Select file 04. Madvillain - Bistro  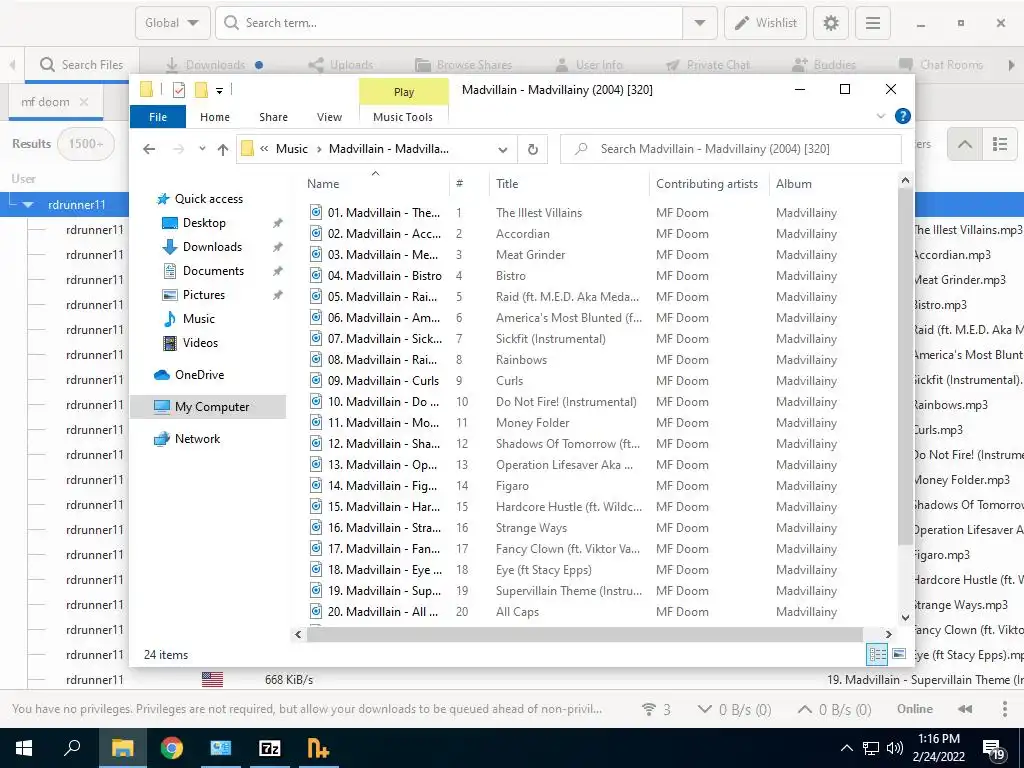click(x=385, y=276)
